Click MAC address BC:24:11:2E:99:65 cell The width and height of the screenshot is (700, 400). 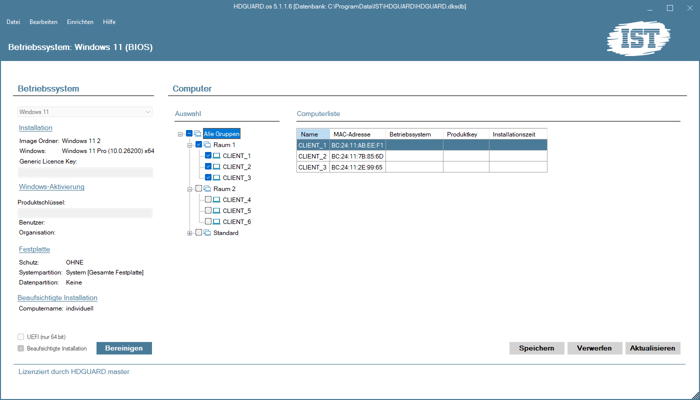click(x=358, y=167)
